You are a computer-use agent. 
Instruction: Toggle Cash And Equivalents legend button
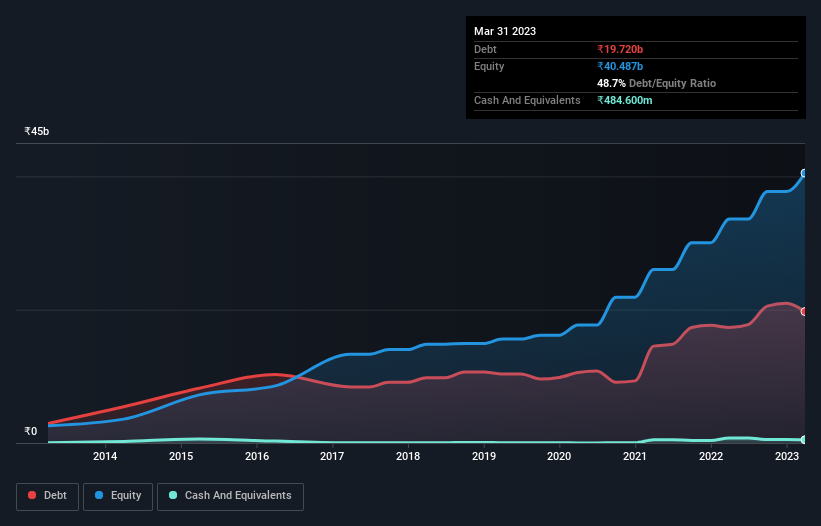[230, 496]
